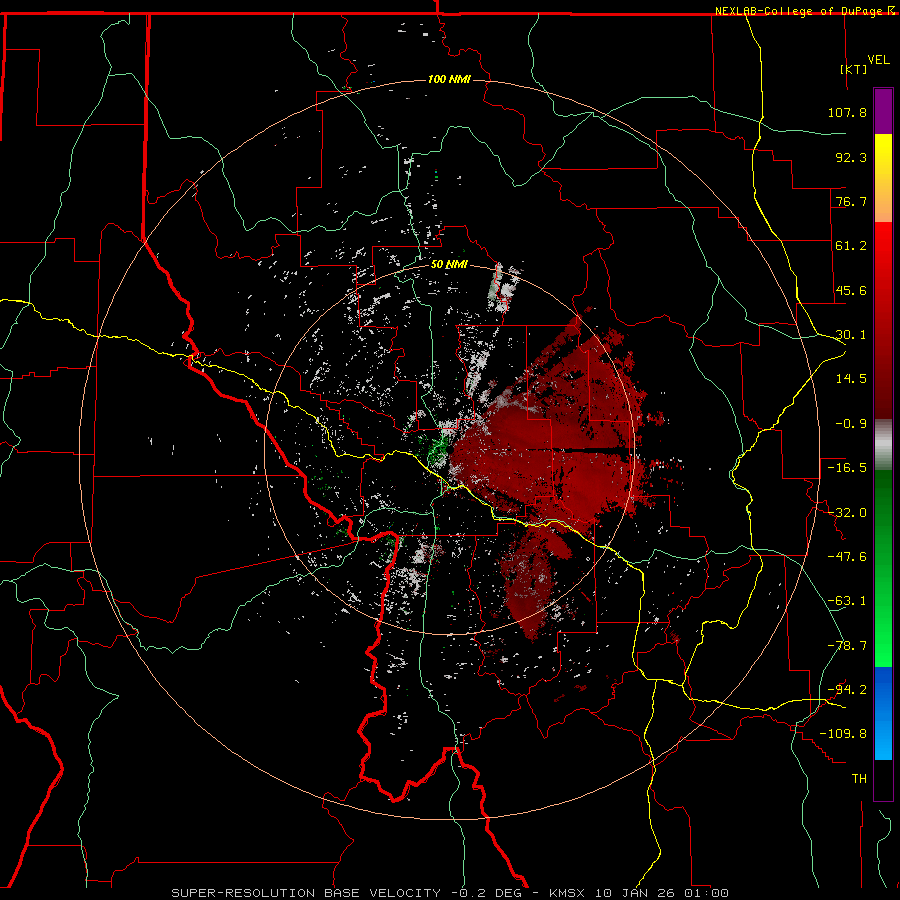Viewport: 900px width, 900px height.
Task: Pick the gray near-zero segment of the scale
Action: [883, 445]
